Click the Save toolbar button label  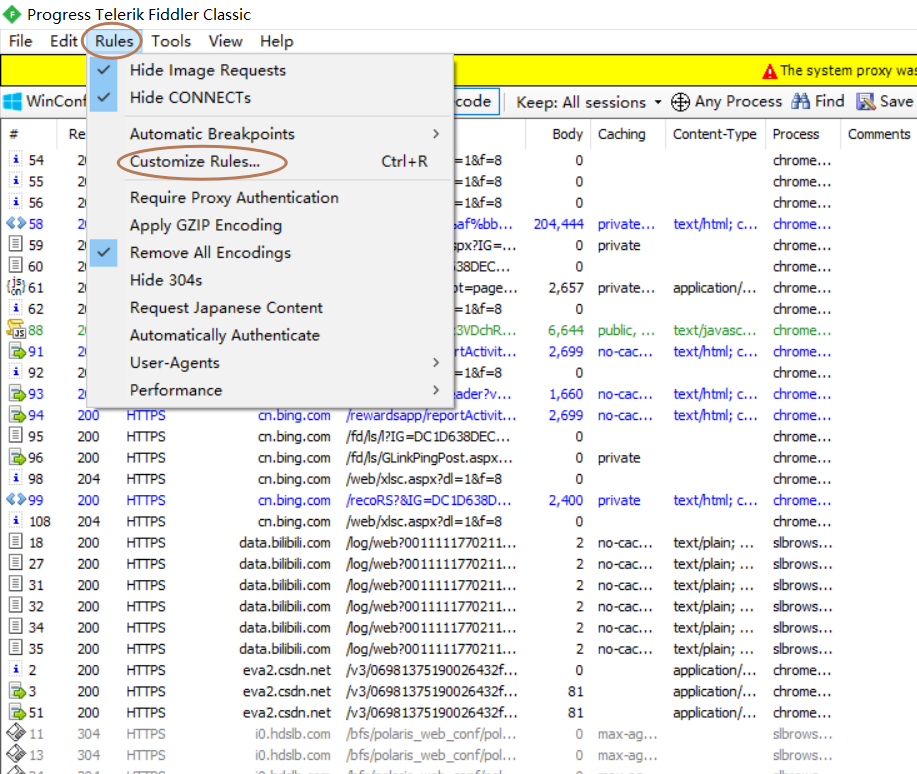coord(896,101)
